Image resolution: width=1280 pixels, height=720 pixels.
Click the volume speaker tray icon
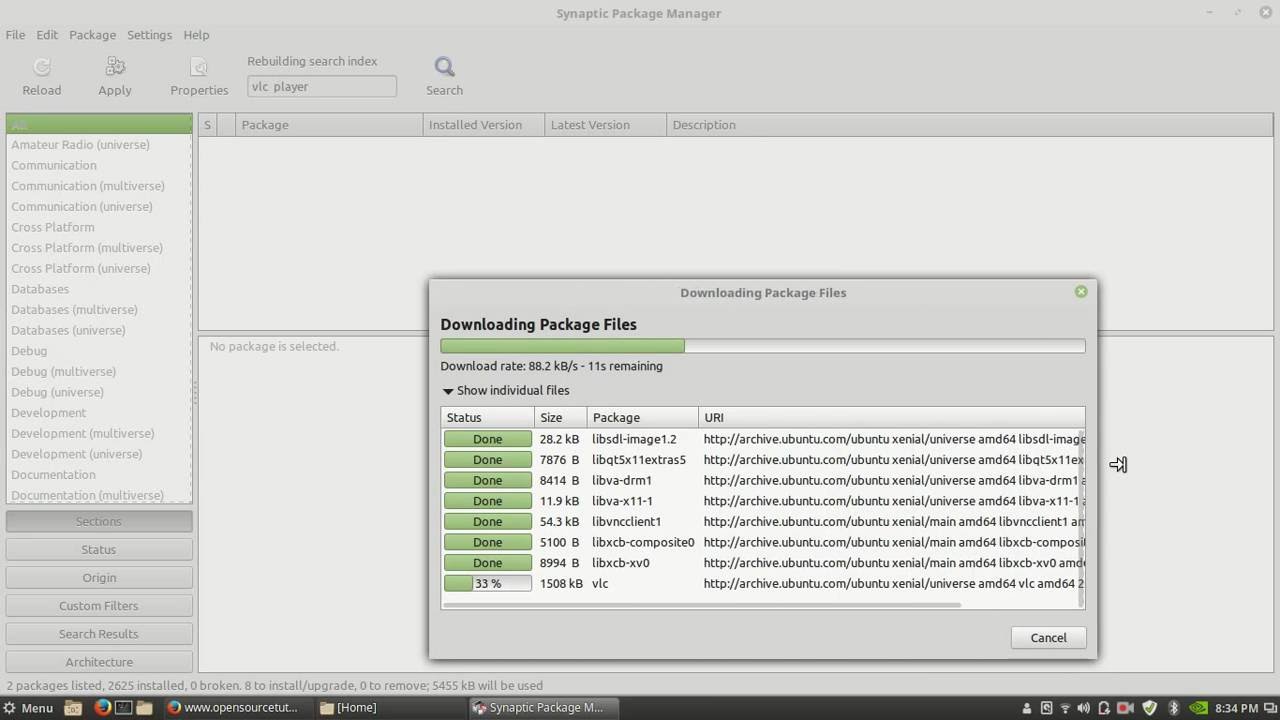1085,708
